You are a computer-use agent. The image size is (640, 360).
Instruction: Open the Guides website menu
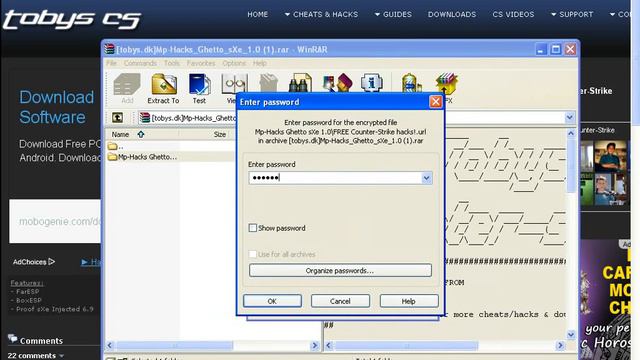click(393, 14)
